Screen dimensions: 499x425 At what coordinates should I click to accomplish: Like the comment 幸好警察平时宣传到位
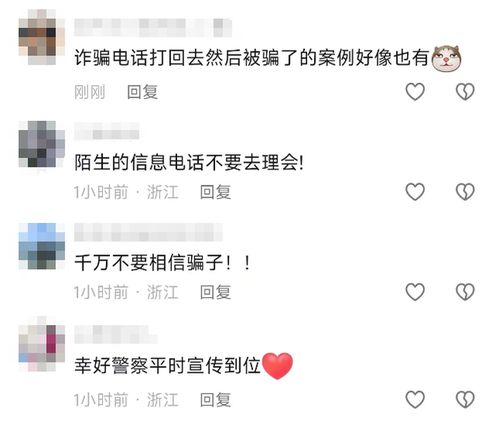point(415,399)
